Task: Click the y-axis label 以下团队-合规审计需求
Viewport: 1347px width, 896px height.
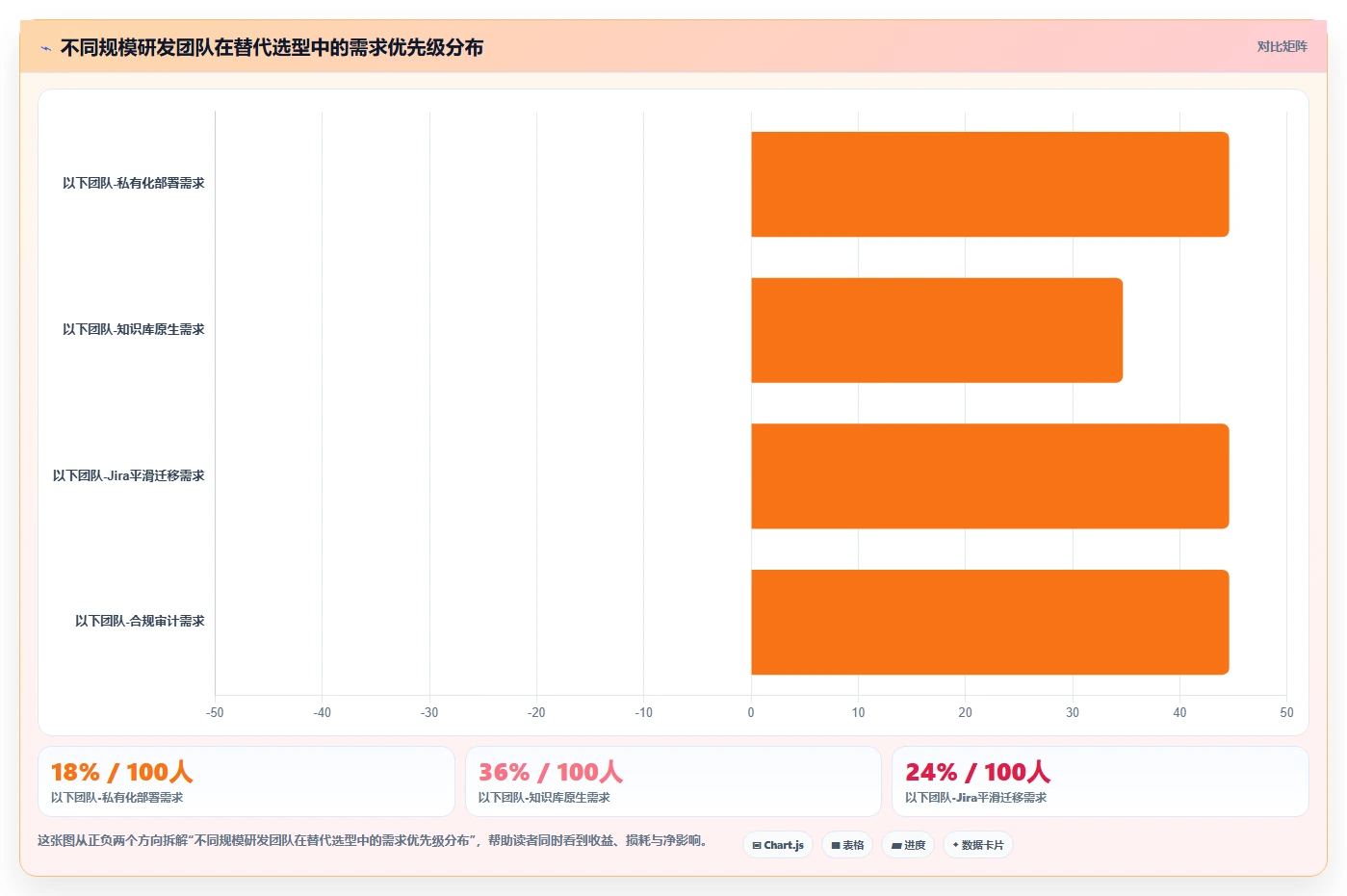Action: pos(140,621)
